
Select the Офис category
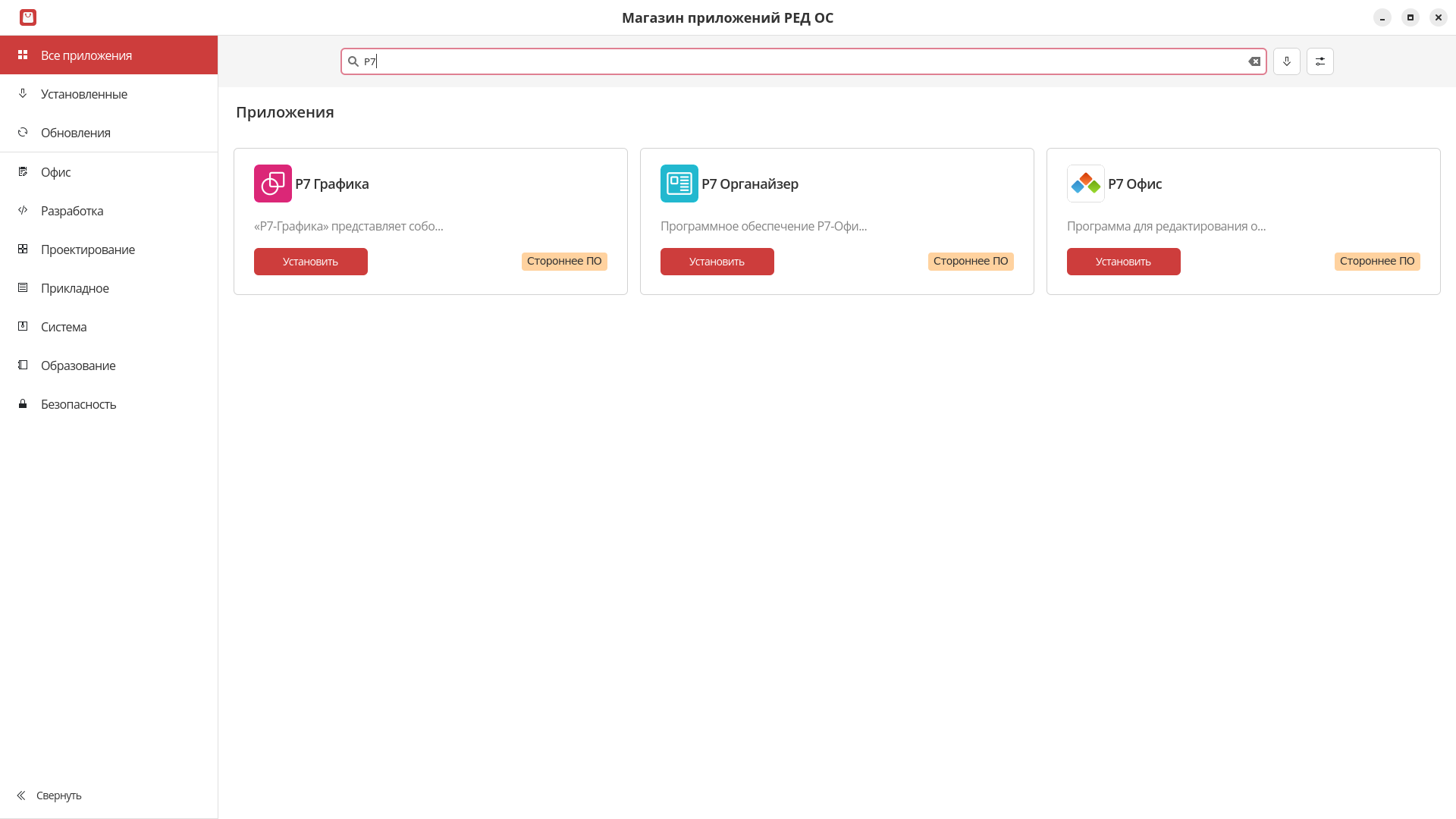pyautogui.click(x=55, y=172)
